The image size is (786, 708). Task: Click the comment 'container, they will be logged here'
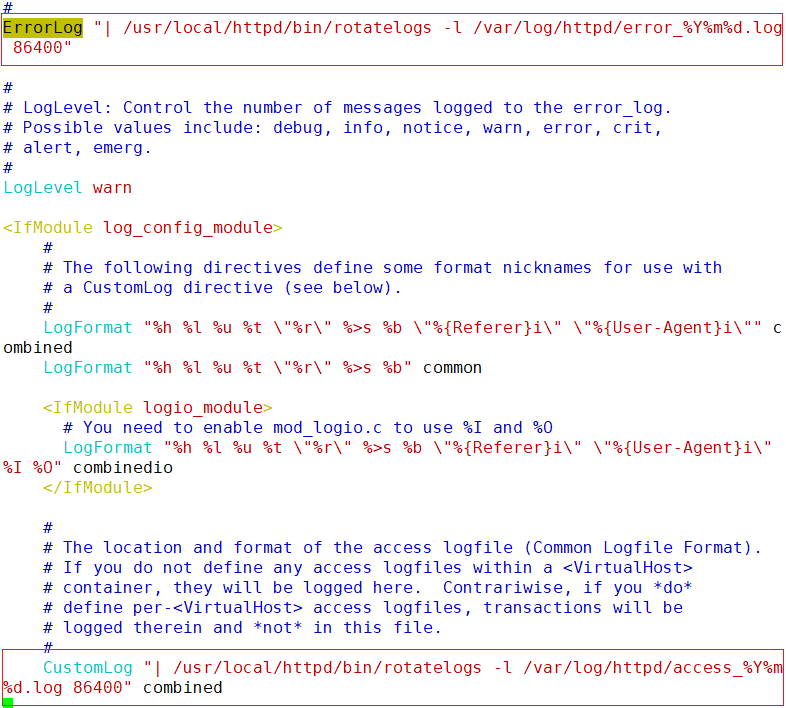coord(367,588)
